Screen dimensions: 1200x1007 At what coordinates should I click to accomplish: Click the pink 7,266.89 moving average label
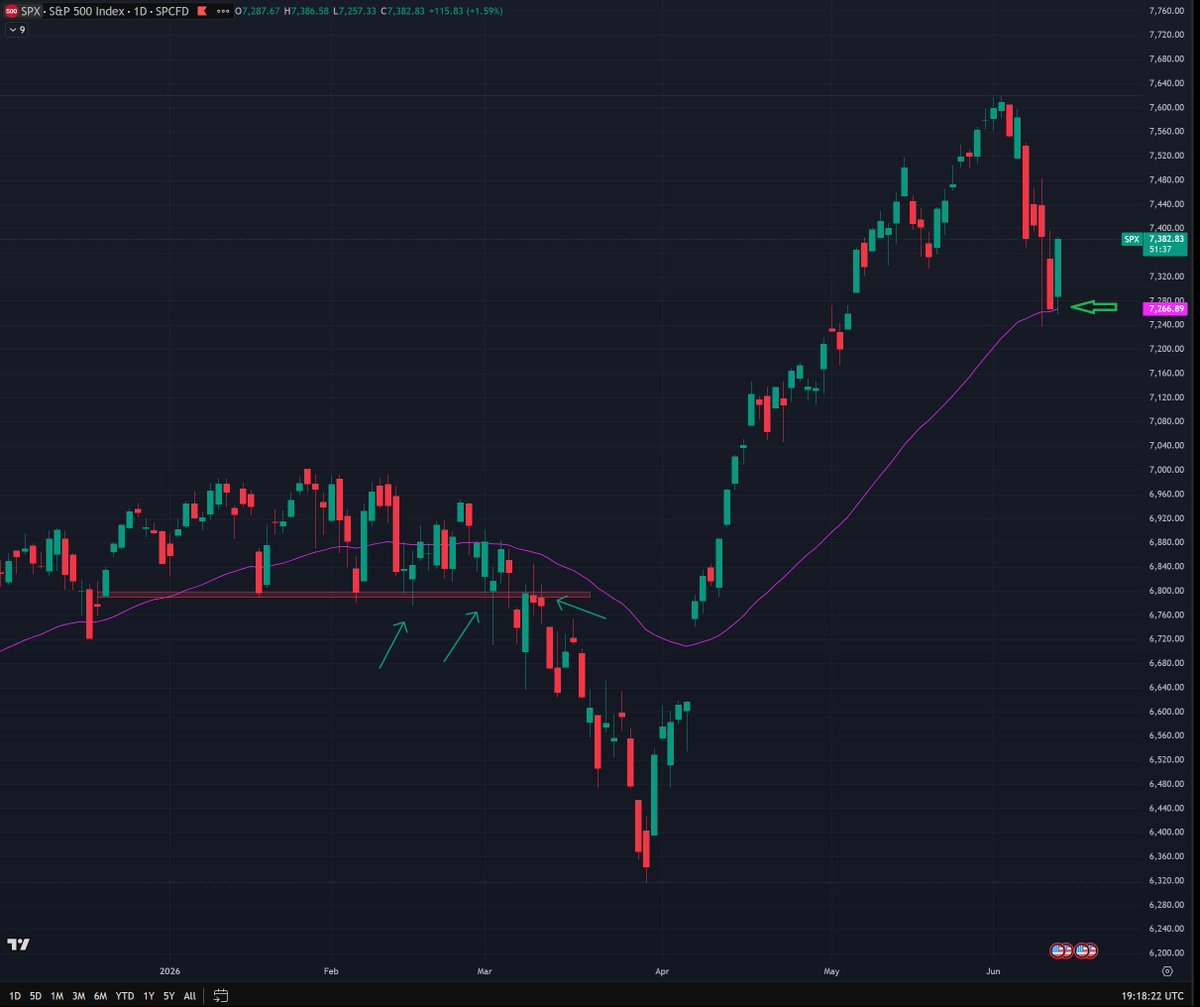(x=1165, y=309)
